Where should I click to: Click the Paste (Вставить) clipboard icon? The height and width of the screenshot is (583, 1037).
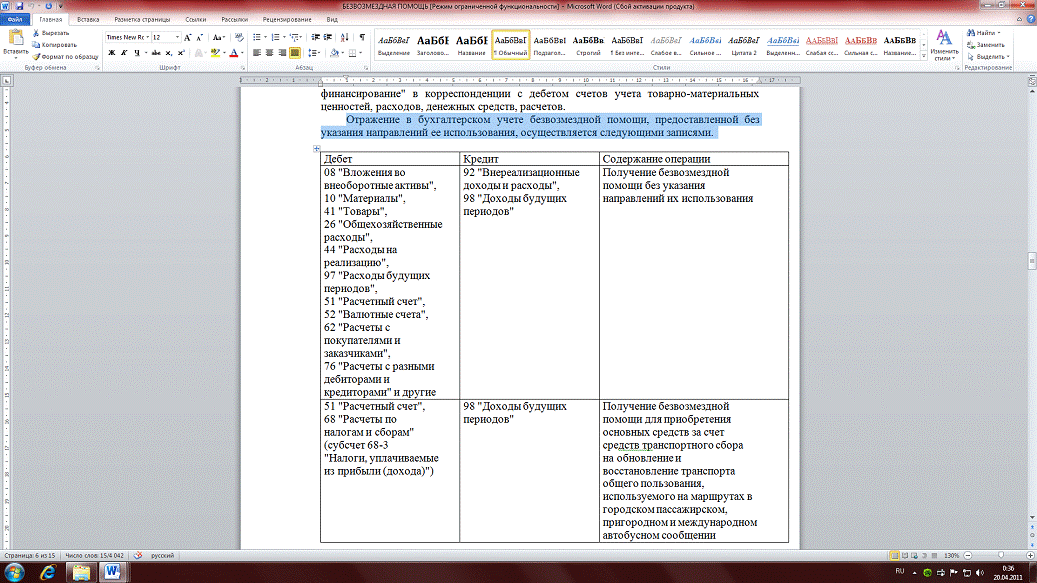14,39
